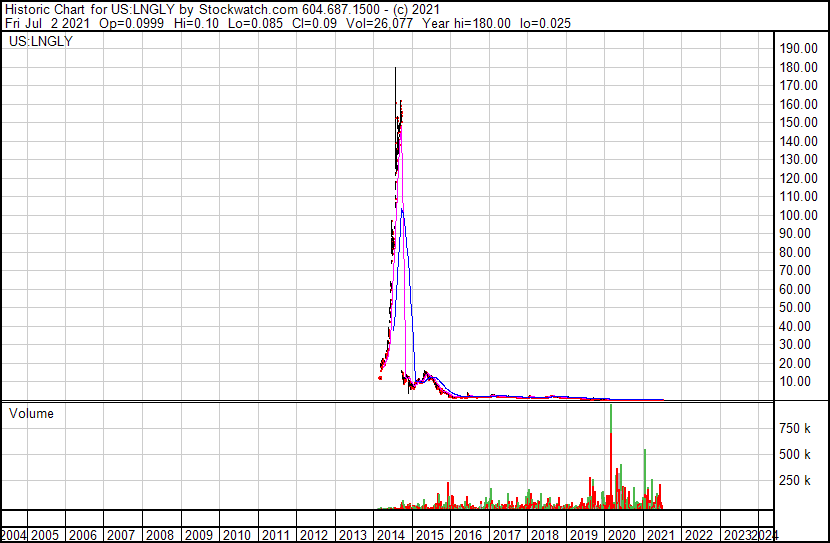The width and height of the screenshot is (830, 543).
Task: Click the 2007 year label on time axis
Action: 121,536
